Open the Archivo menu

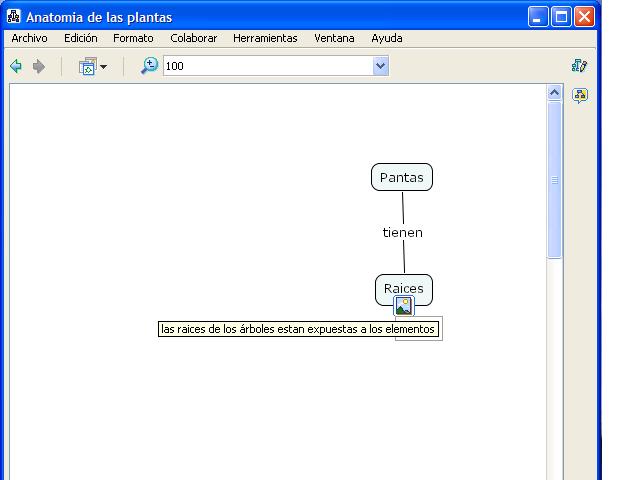click(x=29, y=38)
